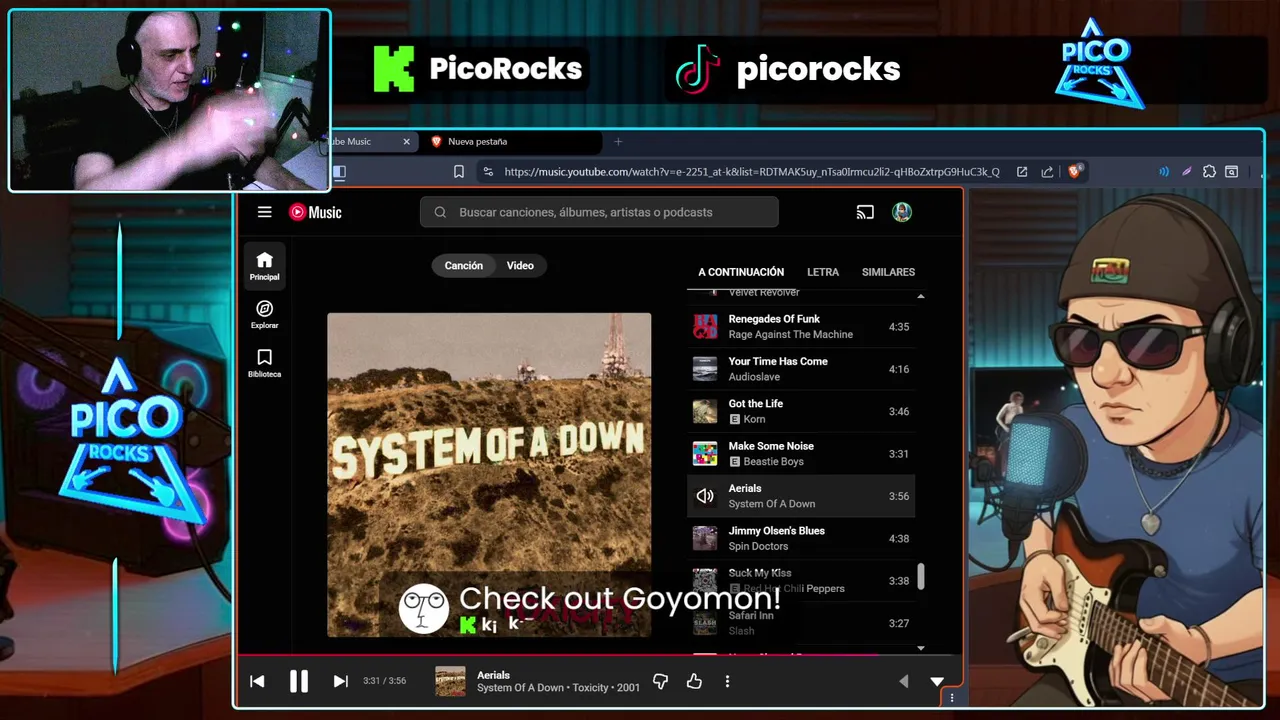Close the YouTube Music browser tab
This screenshot has width=1280, height=720.
click(x=406, y=142)
